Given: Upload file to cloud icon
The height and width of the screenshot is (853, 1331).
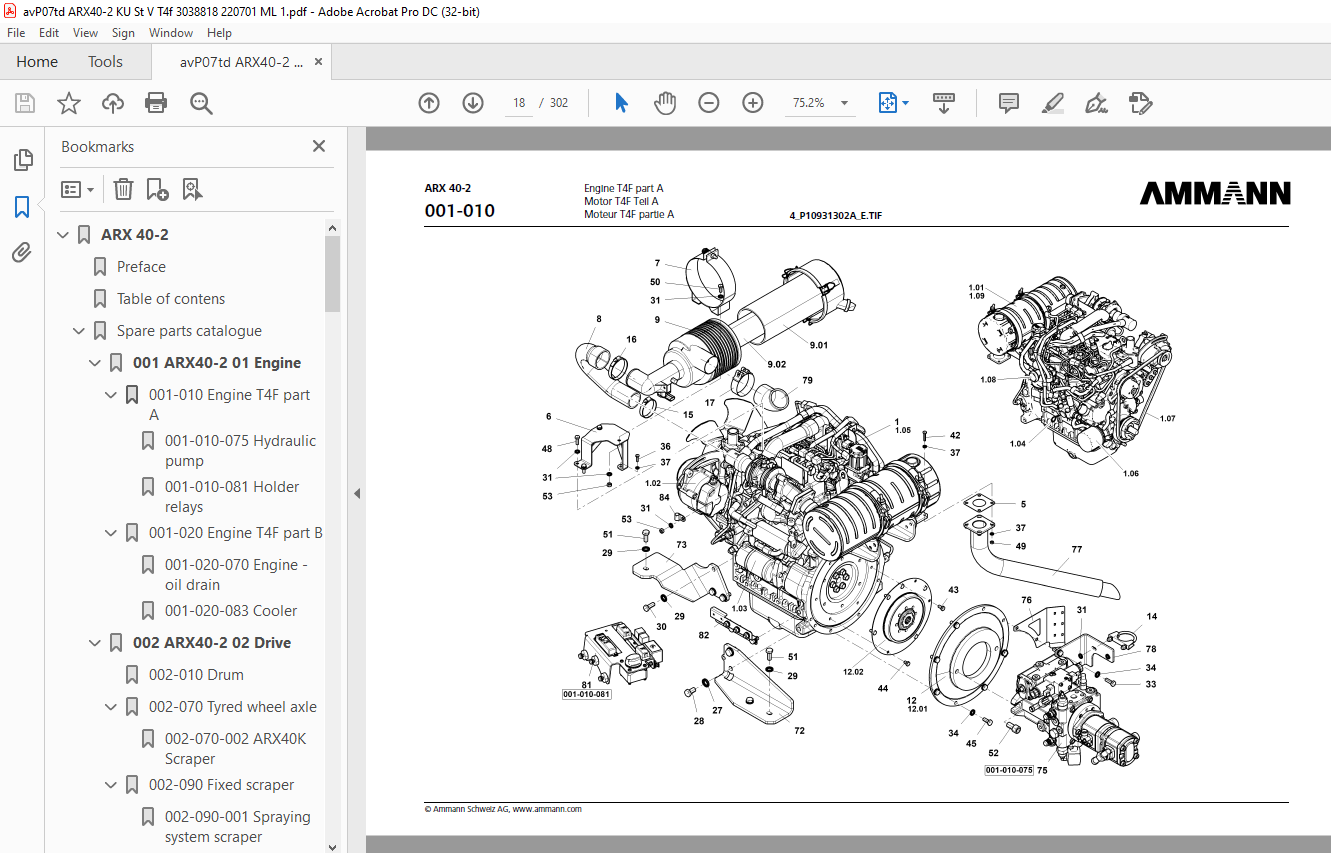Looking at the screenshot, I should 113,103.
